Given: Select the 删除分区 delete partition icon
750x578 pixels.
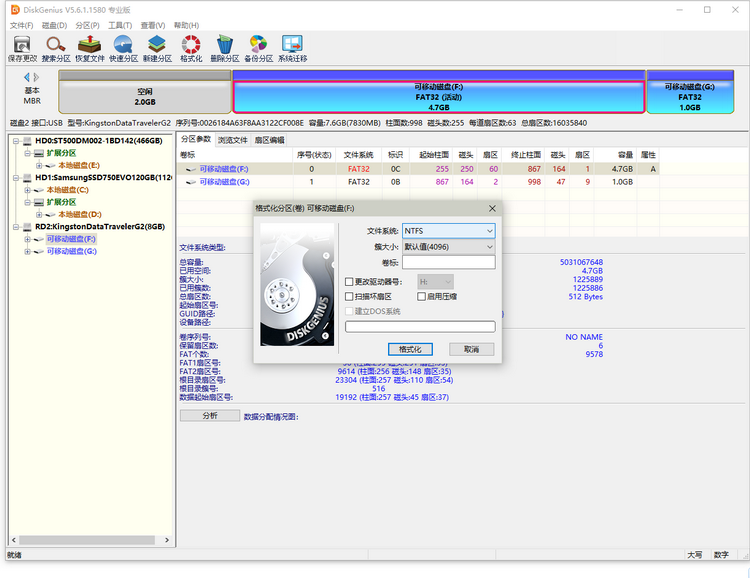Looking at the screenshot, I should 224,49.
